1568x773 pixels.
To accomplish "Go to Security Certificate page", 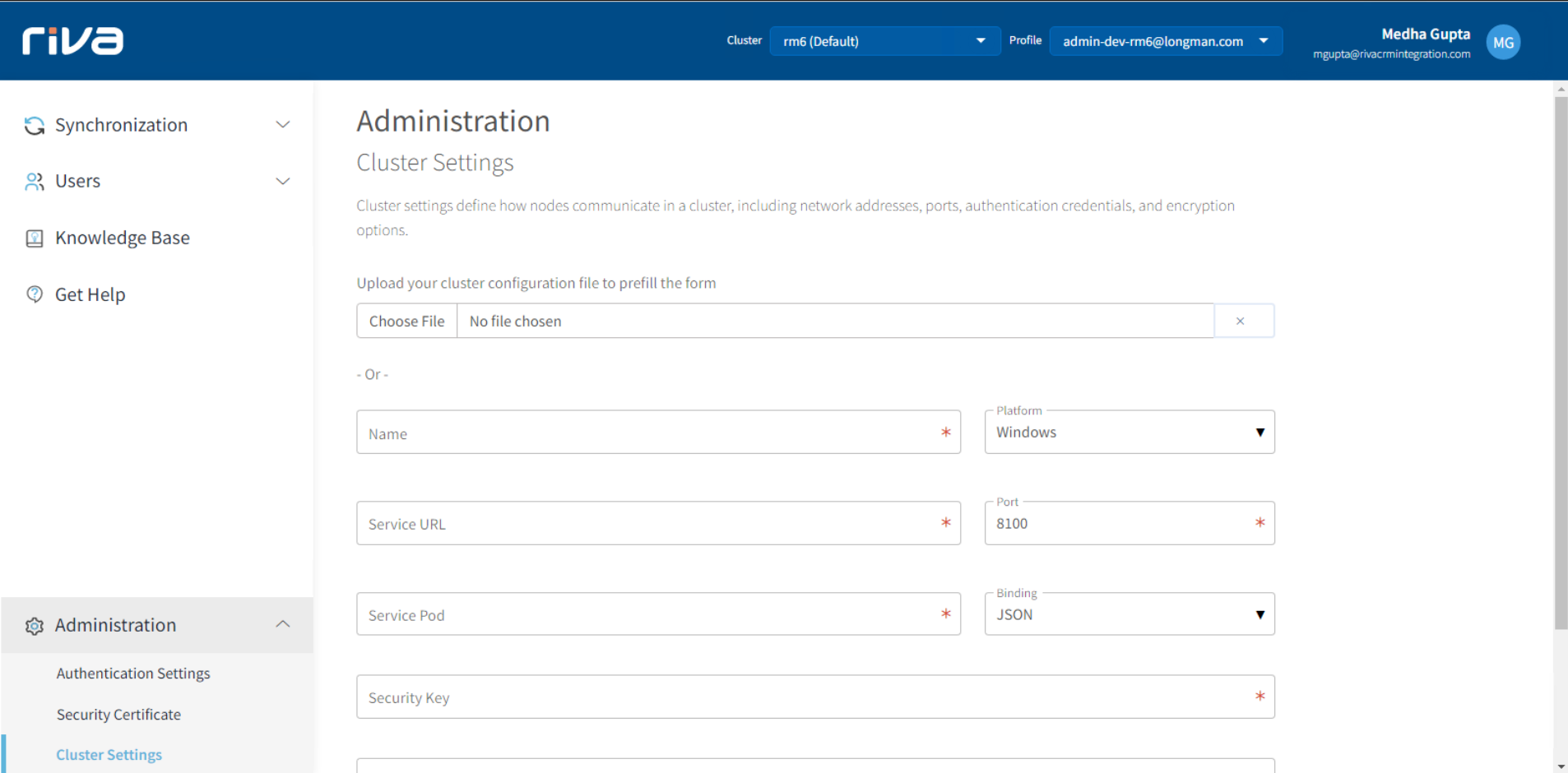I will point(118,715).
